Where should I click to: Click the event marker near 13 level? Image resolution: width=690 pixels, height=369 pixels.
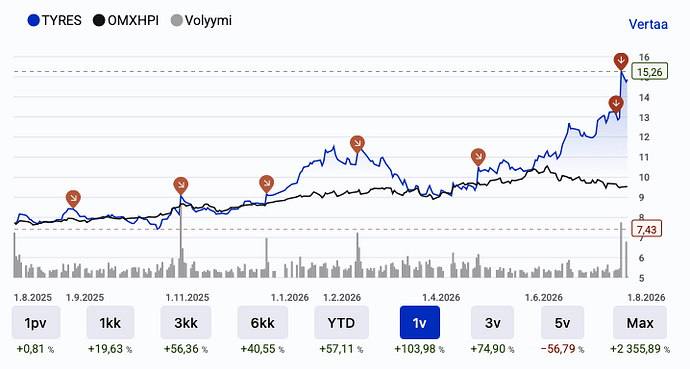pyautogui.click(x=616, y=105)
